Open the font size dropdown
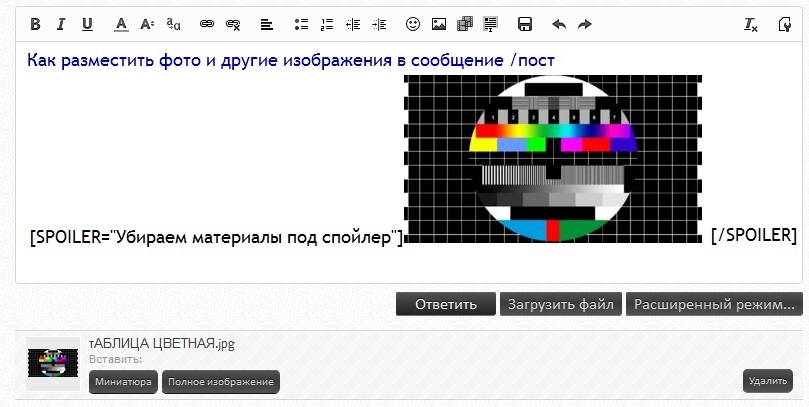Screen dimensions: 809x407 coord(147,24)
